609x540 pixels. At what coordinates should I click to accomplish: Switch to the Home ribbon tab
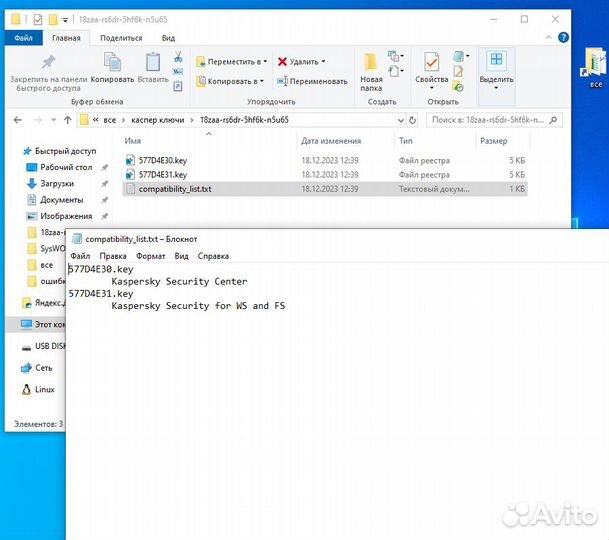(x=66, y=38)
